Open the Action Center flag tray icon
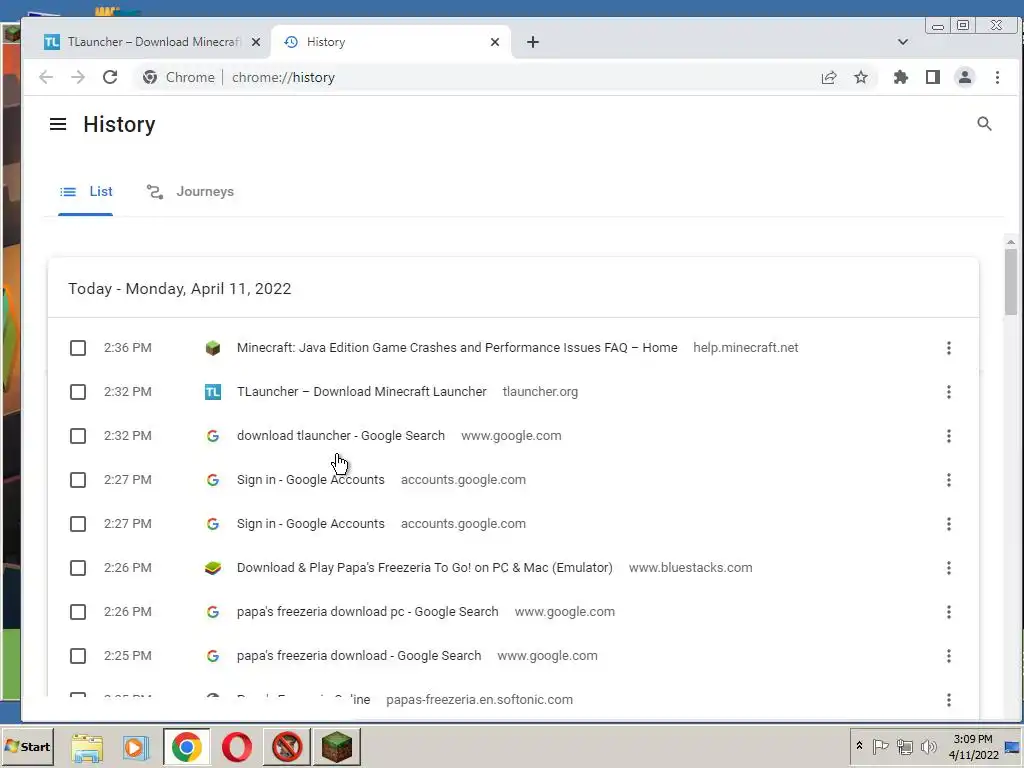Image resolution: width=1024 pixels, height=768 pixels. [x=880, y=746]
